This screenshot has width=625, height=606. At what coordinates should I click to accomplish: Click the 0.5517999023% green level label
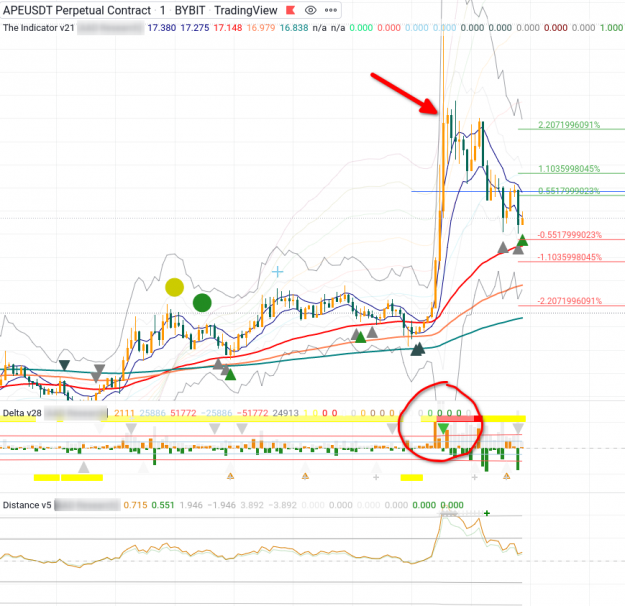point(569,191)
